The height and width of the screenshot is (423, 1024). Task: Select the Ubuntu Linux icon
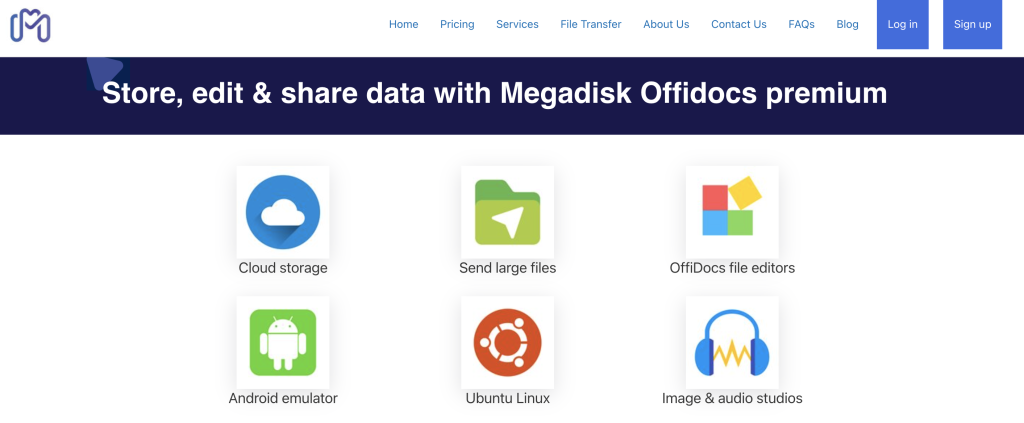click(x=507, y=342)
